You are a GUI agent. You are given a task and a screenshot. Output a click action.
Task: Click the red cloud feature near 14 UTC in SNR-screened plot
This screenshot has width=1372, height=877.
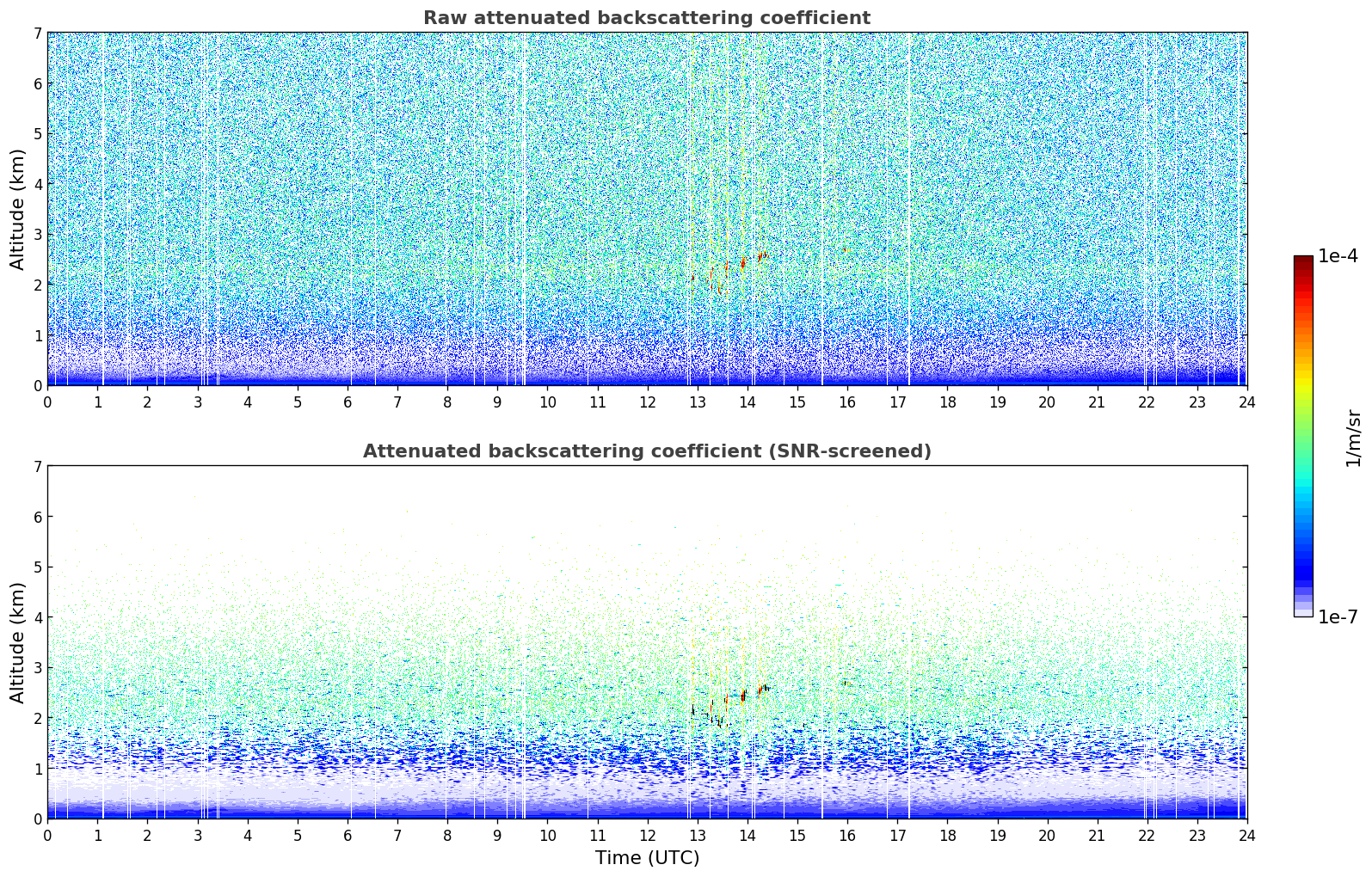(743, 696)
